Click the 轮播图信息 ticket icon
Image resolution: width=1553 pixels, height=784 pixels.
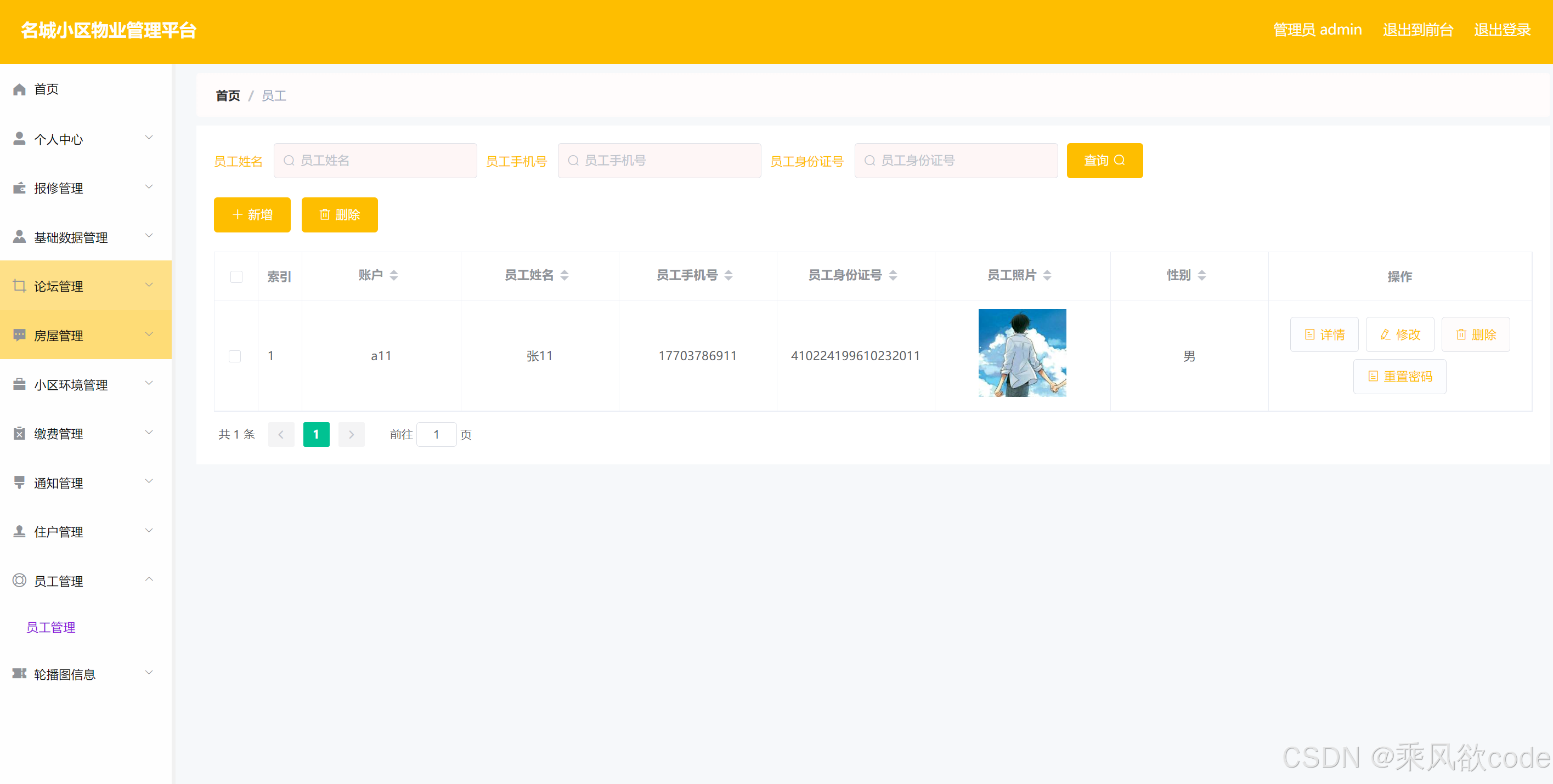tap(19, 674)
